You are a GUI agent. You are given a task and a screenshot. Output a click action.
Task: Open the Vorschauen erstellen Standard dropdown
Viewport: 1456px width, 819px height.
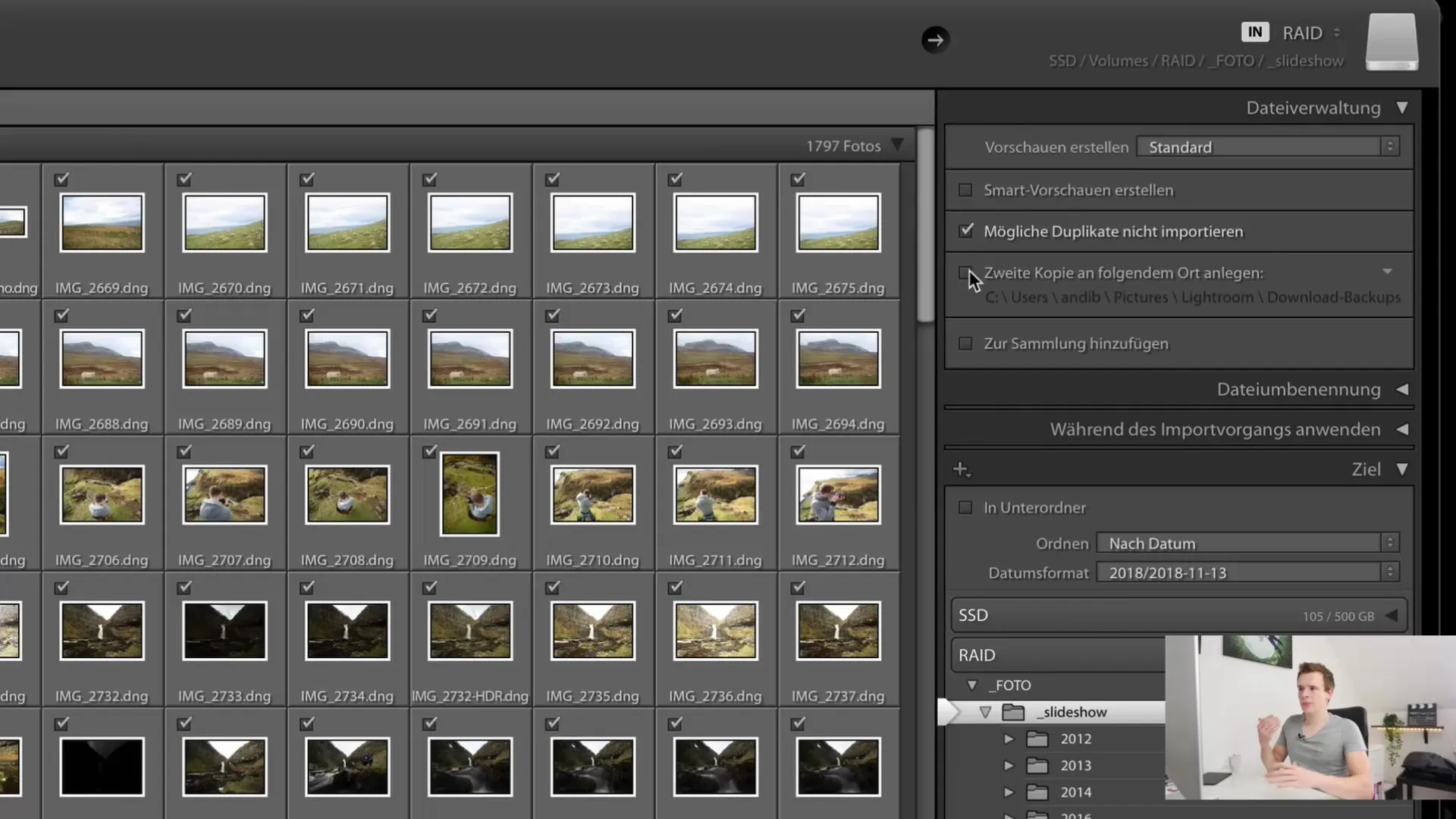[1267, 147]
